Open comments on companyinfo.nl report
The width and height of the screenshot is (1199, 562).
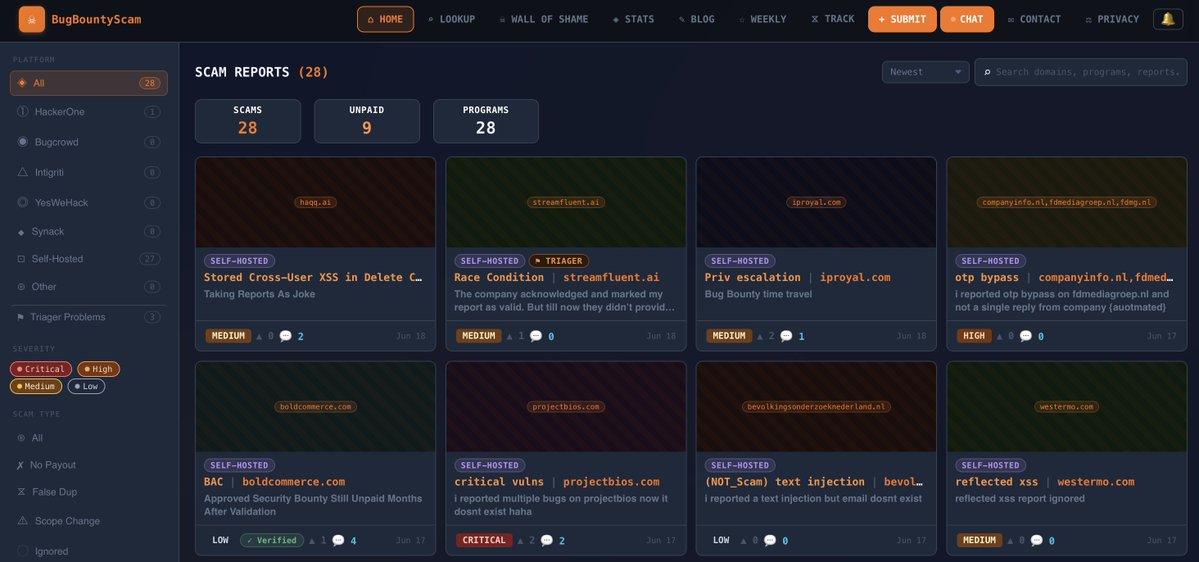[1032, 336]
